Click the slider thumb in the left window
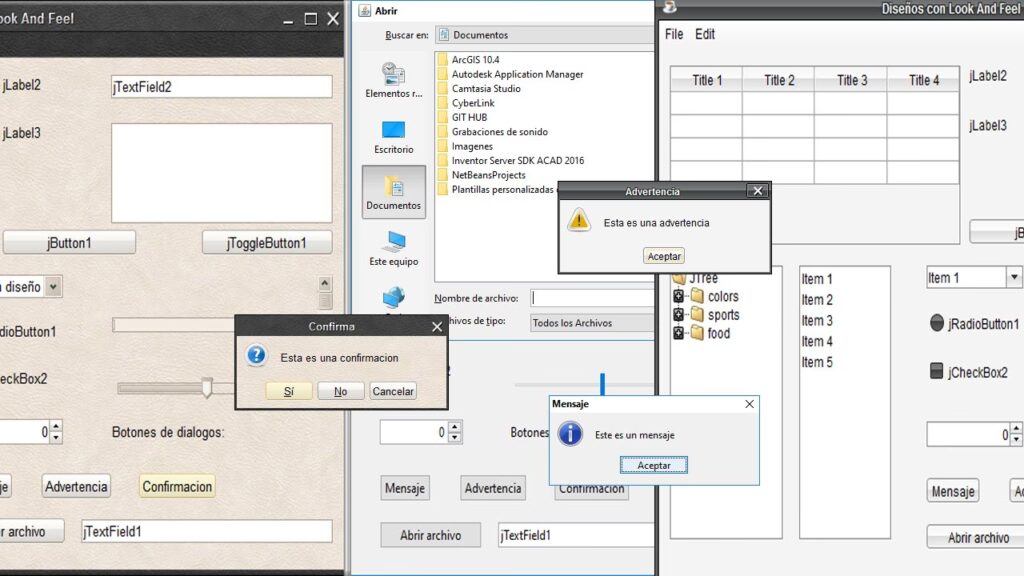 tap(207, 387)
